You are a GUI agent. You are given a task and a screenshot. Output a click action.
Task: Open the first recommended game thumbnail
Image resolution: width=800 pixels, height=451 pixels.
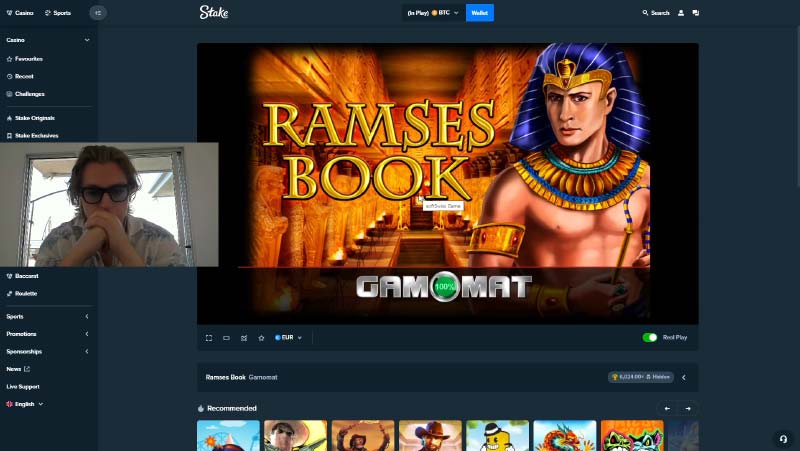pos(228,435)
